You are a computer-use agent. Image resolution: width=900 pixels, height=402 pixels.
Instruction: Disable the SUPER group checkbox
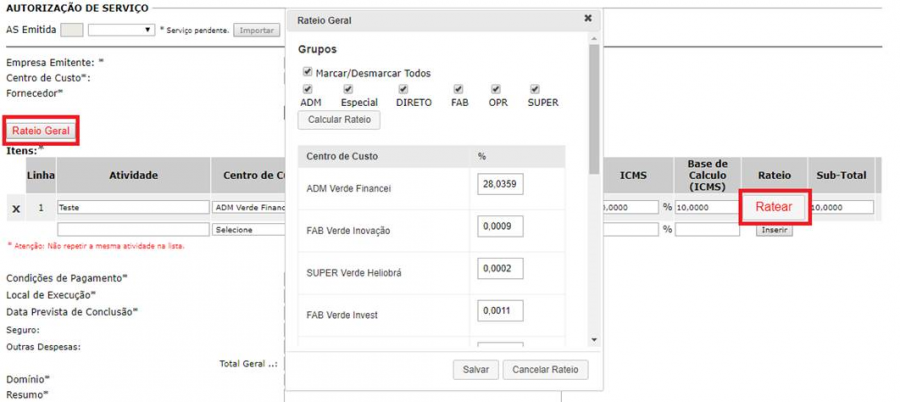click(535, 89)
